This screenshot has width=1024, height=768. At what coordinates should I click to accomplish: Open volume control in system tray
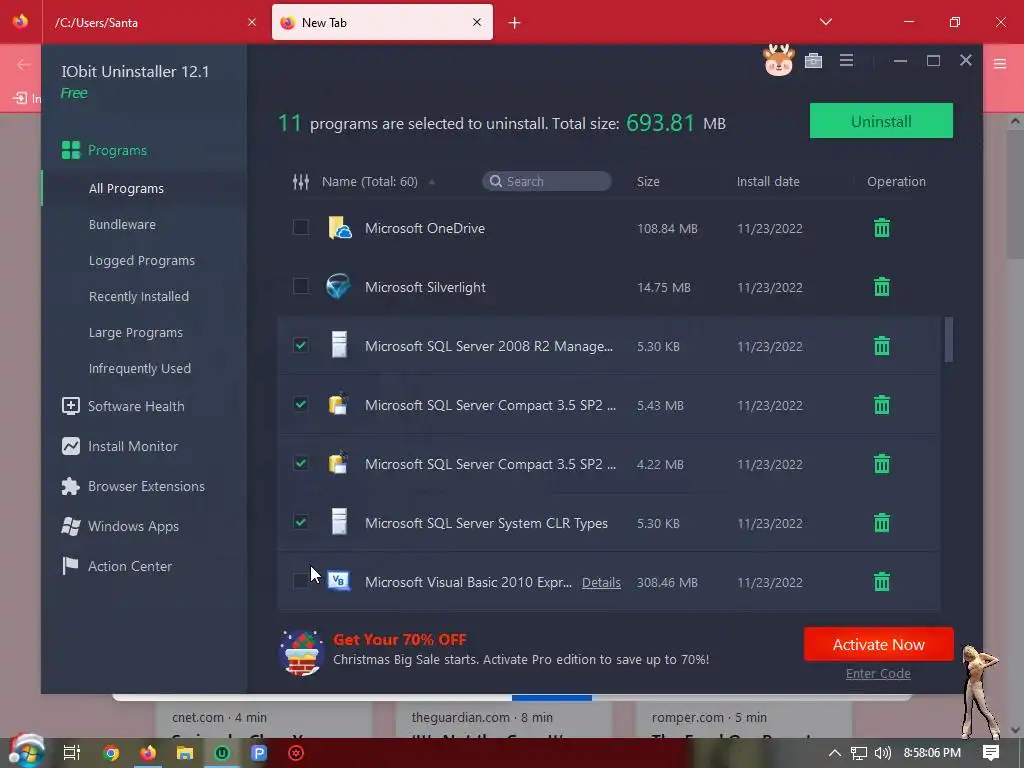click(882, 753)
